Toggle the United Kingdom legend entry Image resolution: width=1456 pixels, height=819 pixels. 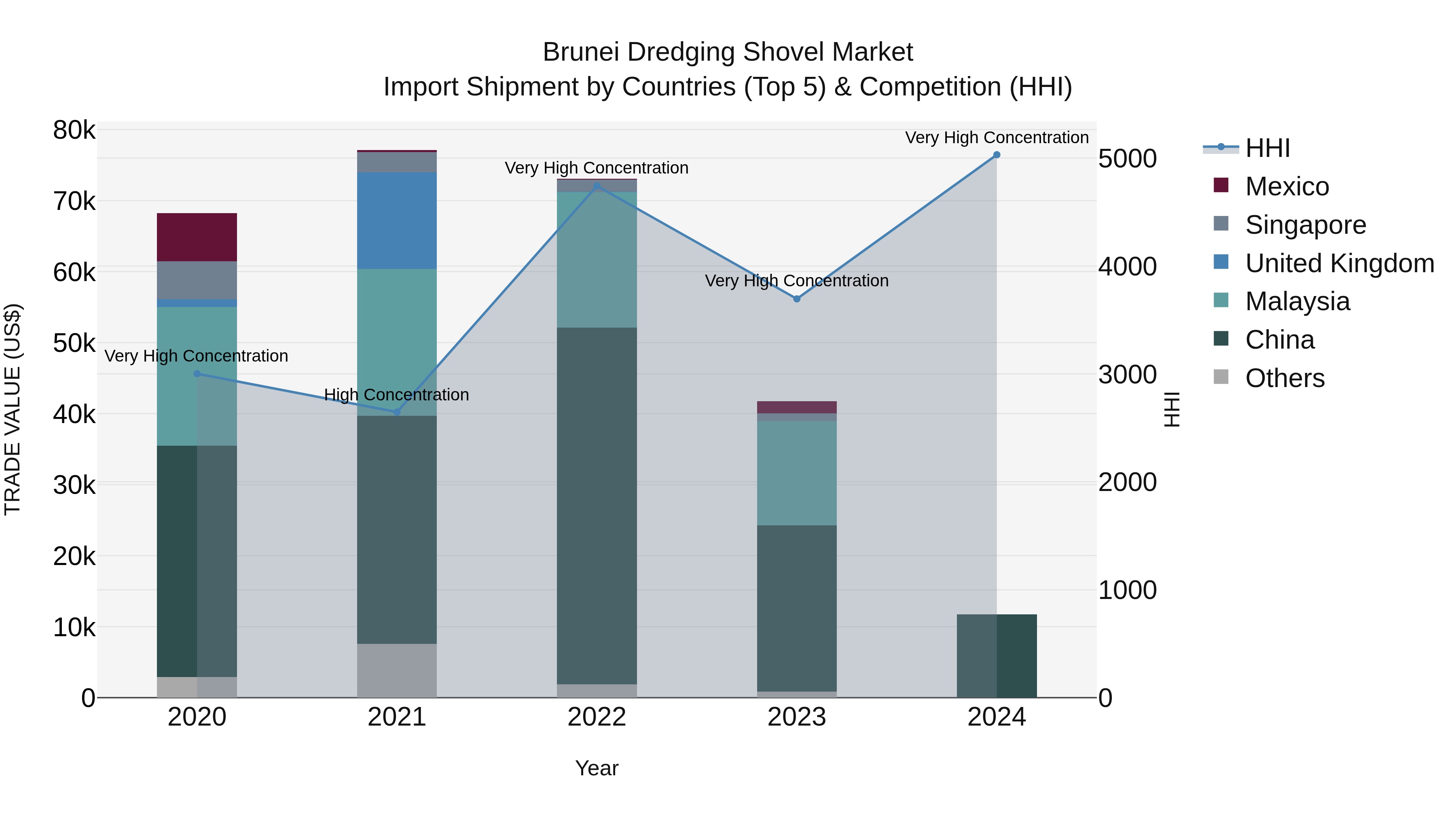[1324, 263]
